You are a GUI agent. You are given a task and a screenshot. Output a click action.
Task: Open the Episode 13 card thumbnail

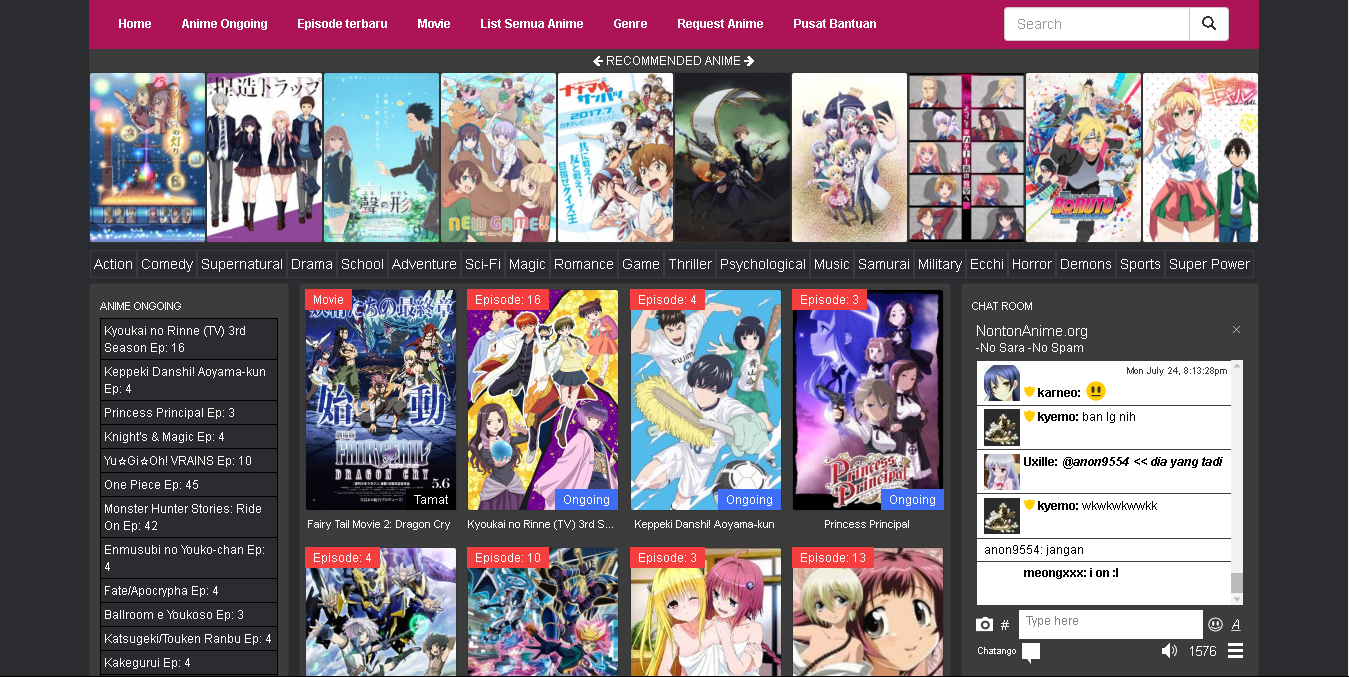pyautogui.click(x=868, y=612)
